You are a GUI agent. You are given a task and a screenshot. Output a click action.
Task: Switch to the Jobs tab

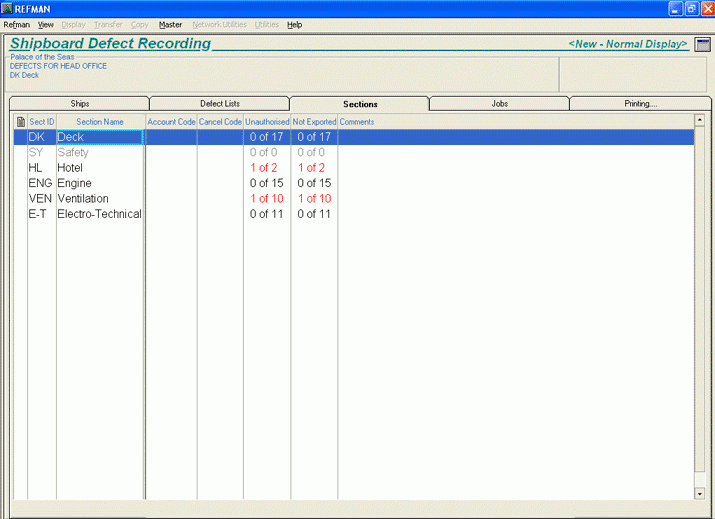point(499,104)
